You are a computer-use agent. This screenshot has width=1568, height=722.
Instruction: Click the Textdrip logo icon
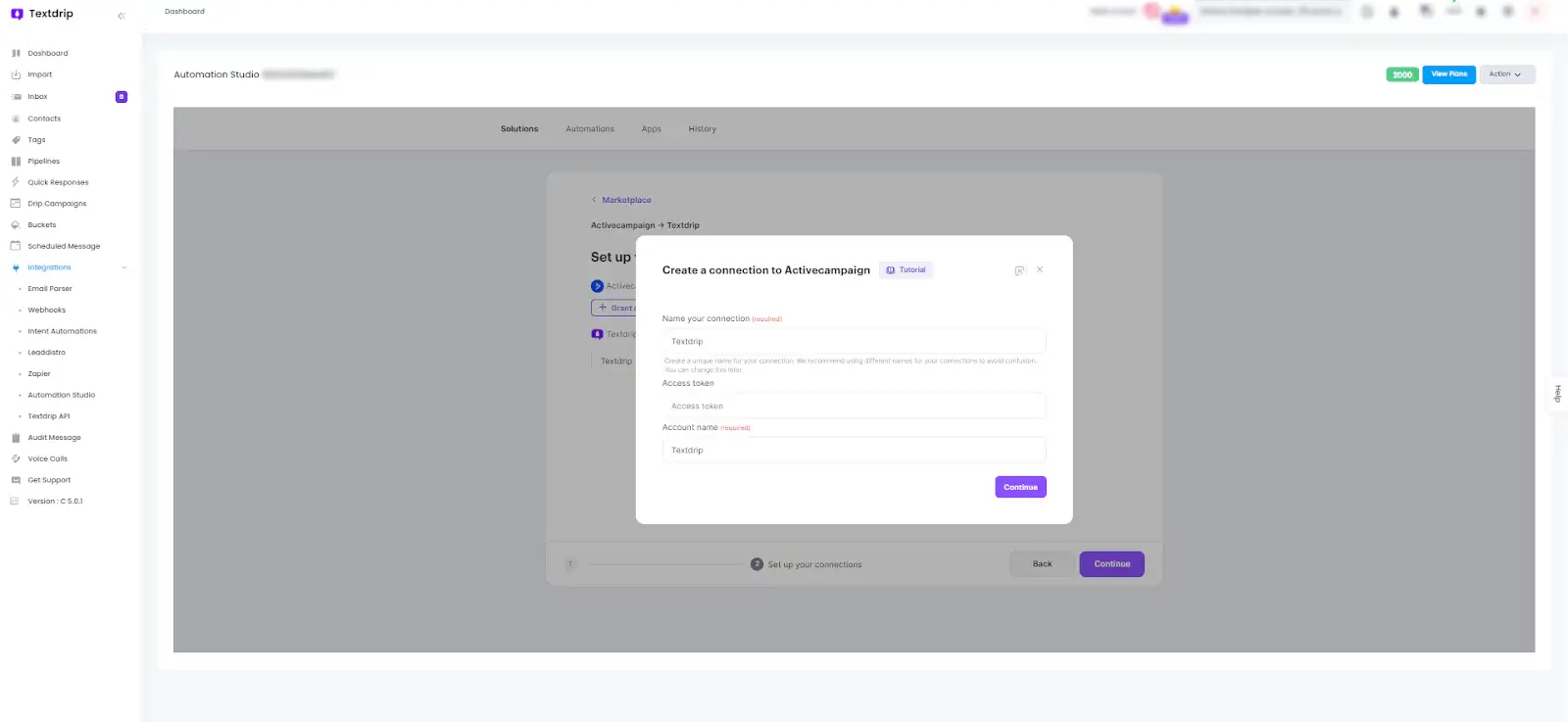click(17, 14)
